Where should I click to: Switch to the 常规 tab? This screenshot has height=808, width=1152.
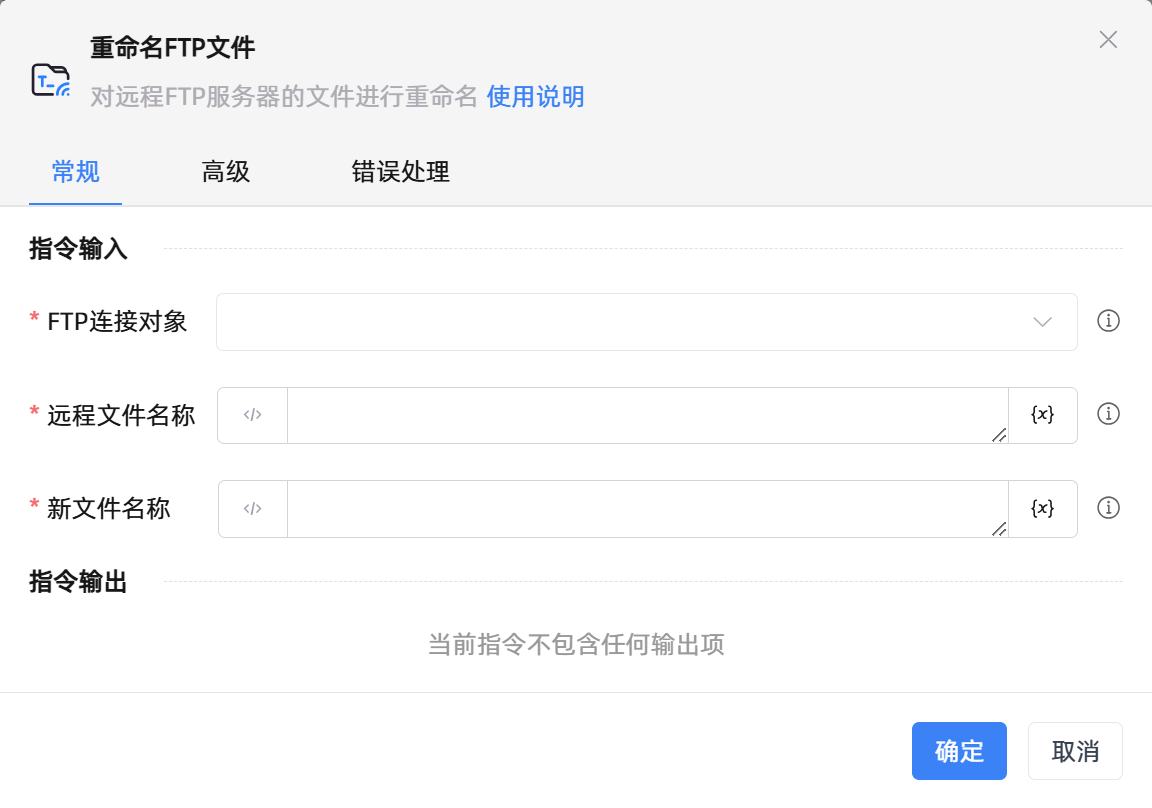click(x=75, y=172)
